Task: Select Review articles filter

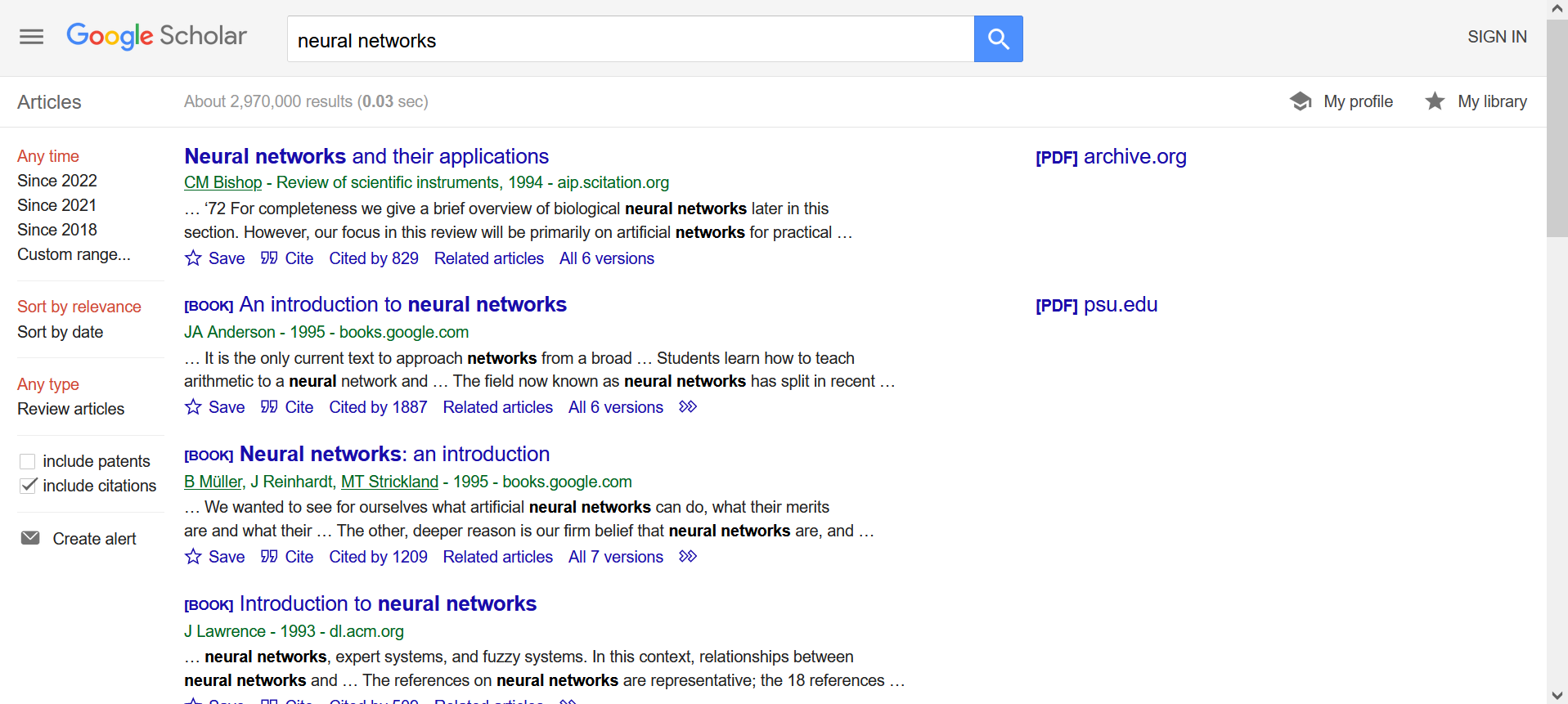Action: click(71, 409)
